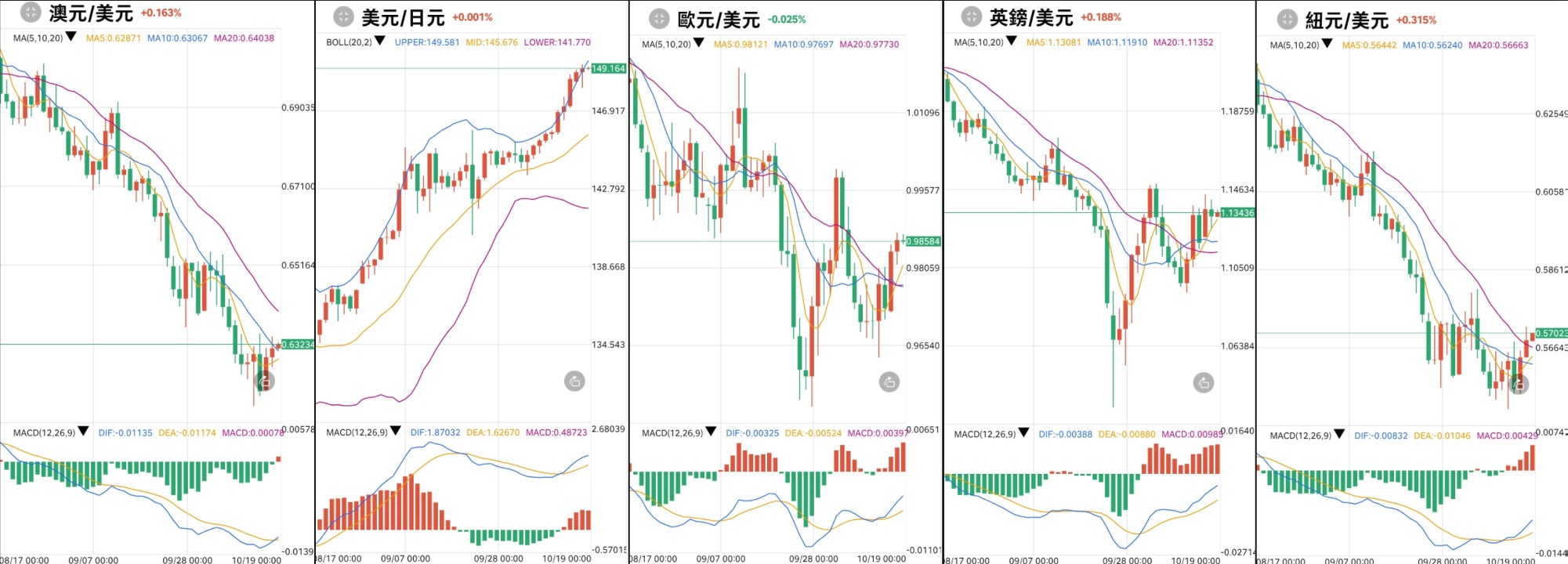
Task: Open the MACD(12,26,9) dropdown on 紐元/美元
Action: tap(1339, 434)
